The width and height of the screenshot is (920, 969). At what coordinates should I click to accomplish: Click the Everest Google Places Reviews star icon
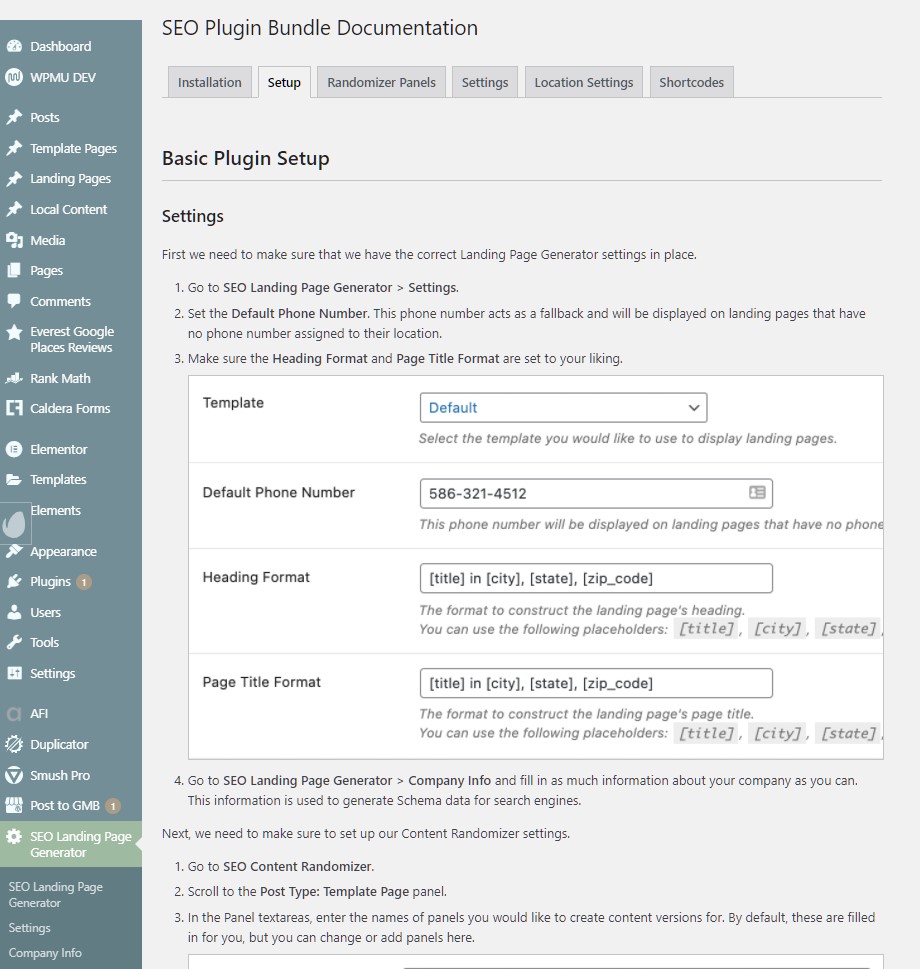pos(14,332)
